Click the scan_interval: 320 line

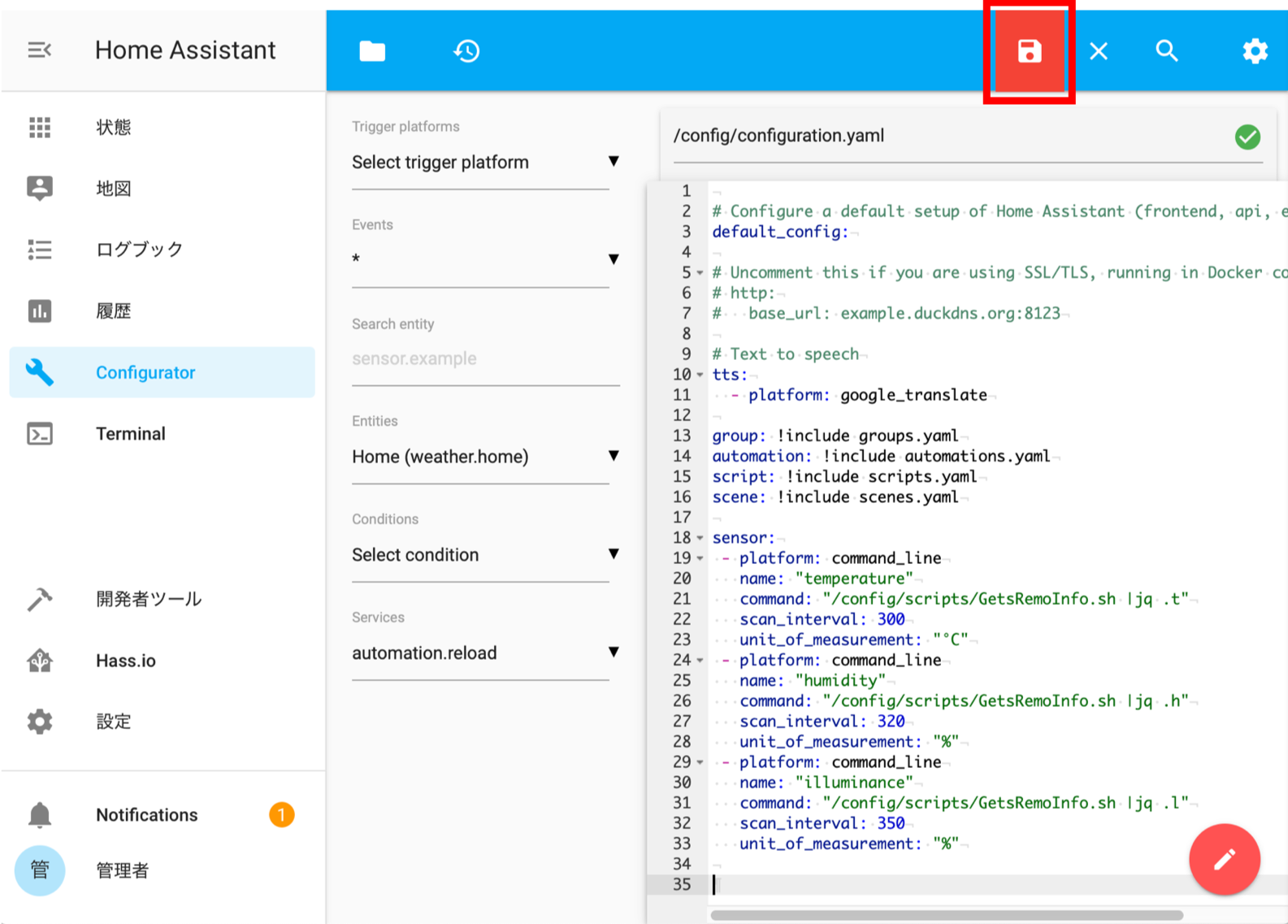822,721
